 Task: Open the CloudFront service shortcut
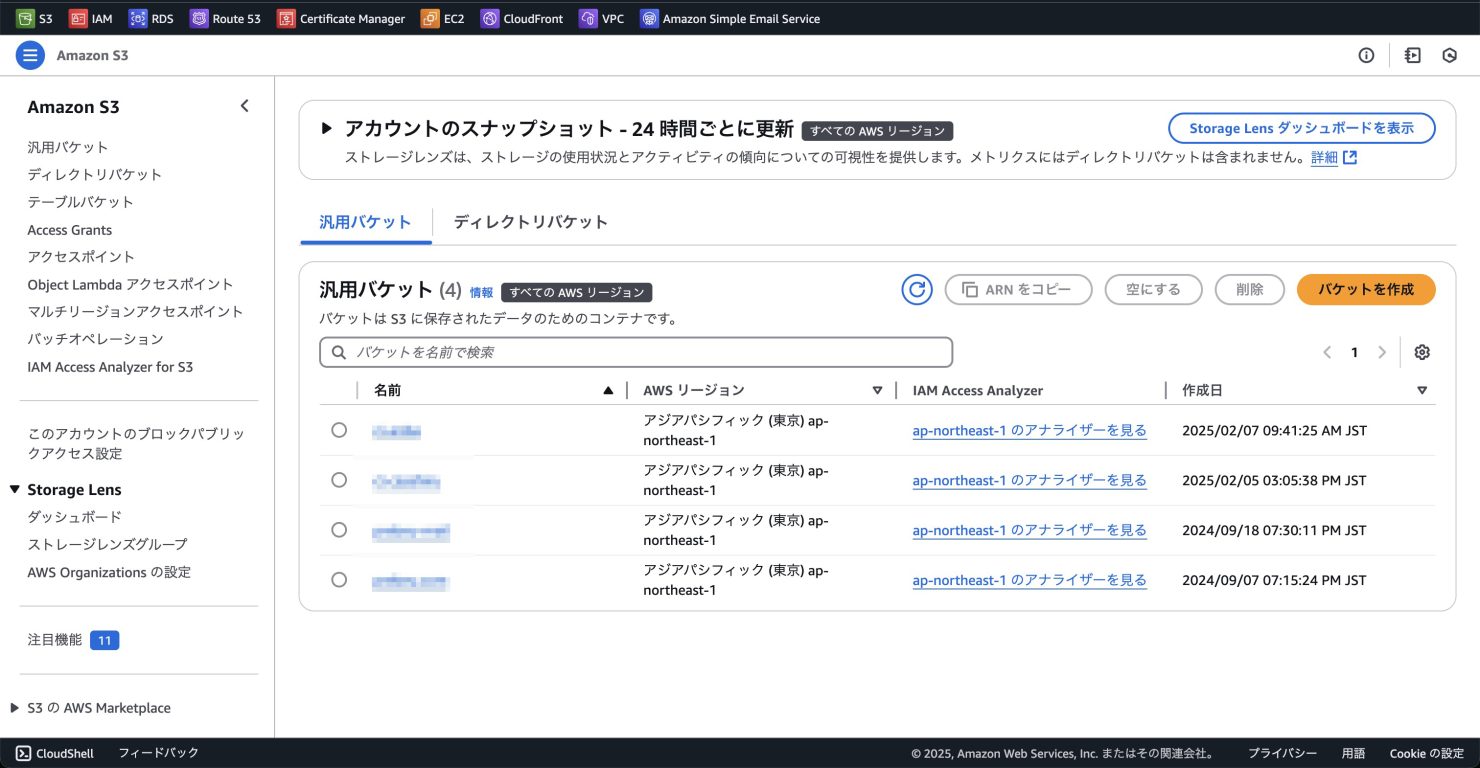pyautogui.click(x=489, y=18)
